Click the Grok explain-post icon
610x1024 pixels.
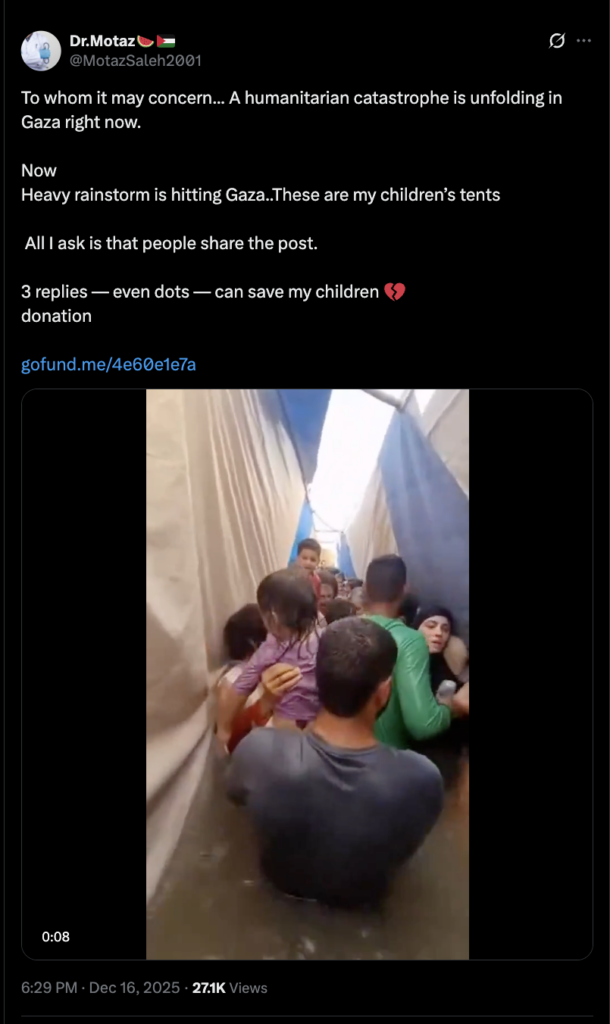click(x=556, y=40)
